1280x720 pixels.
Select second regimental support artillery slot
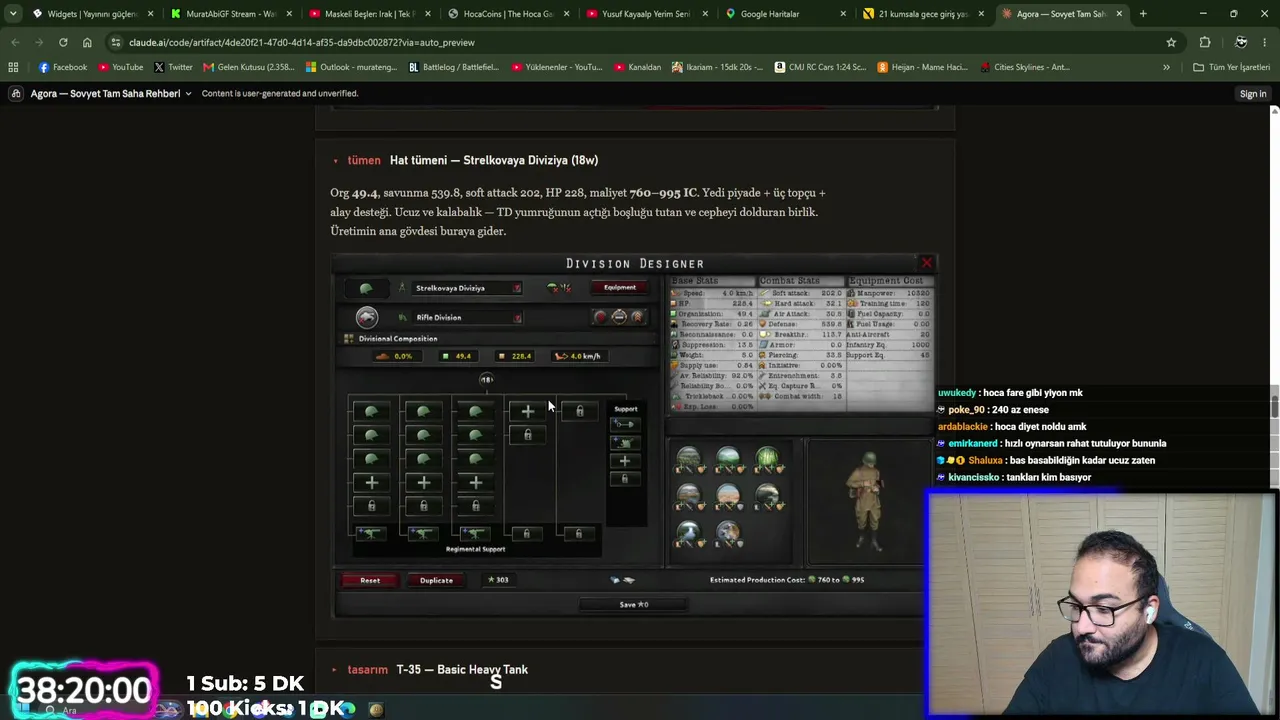[x=423, y=534]
